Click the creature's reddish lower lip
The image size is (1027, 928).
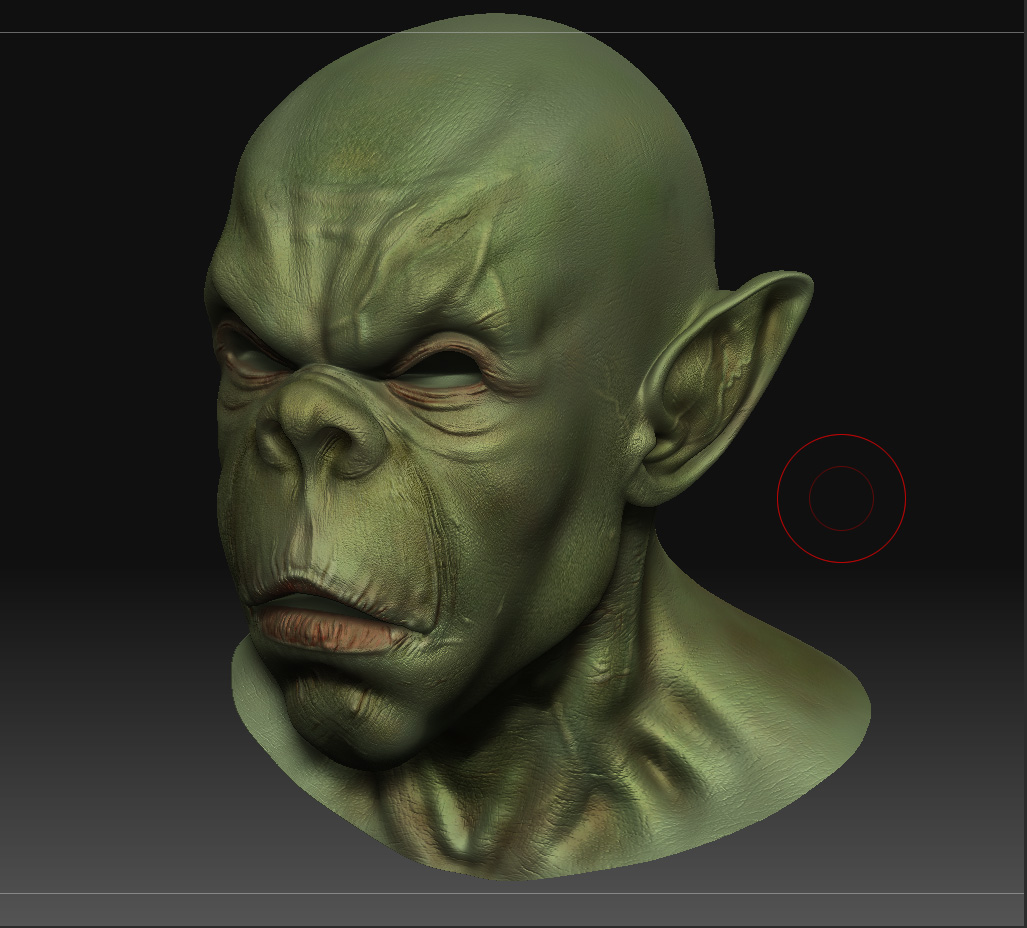pos(331,627)
